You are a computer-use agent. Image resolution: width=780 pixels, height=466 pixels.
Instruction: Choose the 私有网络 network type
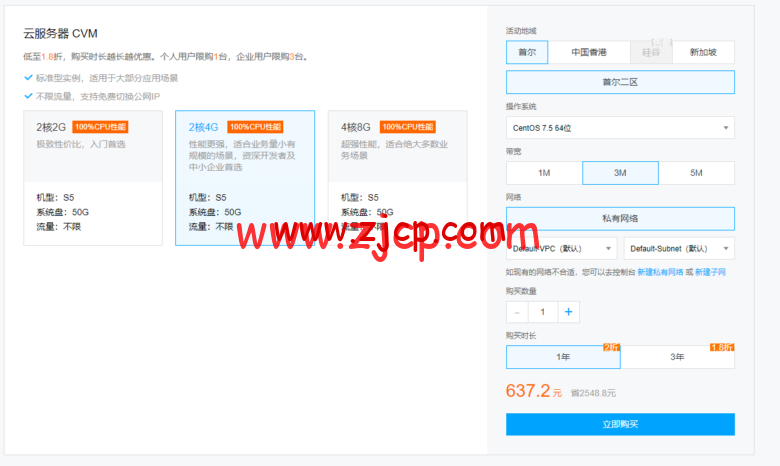[x=620, y=218]
